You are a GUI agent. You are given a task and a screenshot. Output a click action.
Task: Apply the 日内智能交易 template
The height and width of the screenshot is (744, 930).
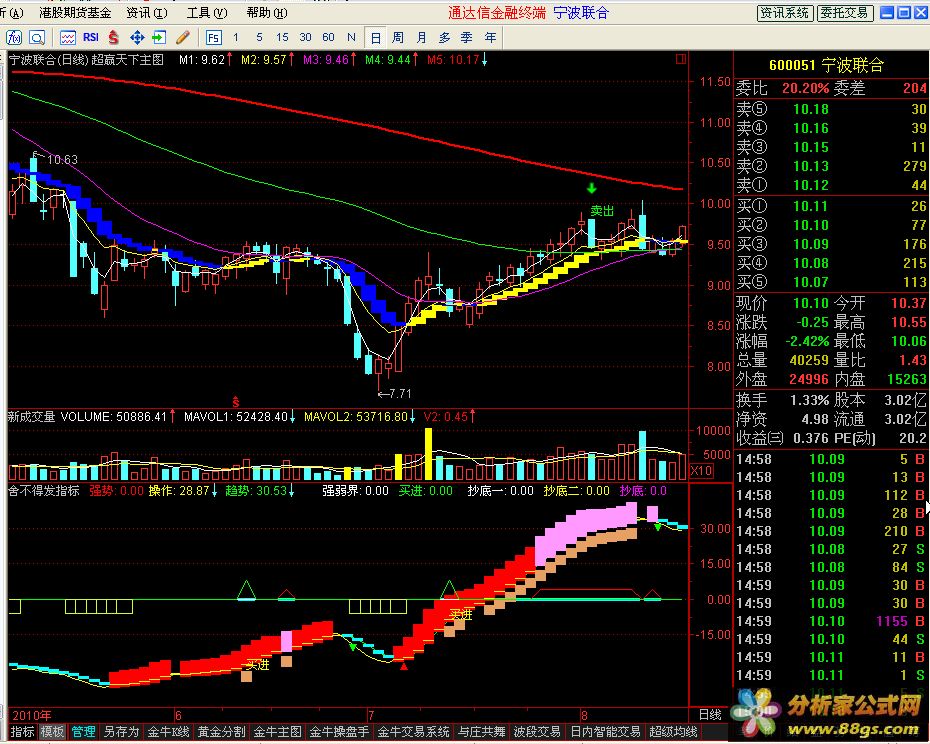click(605, 732)
